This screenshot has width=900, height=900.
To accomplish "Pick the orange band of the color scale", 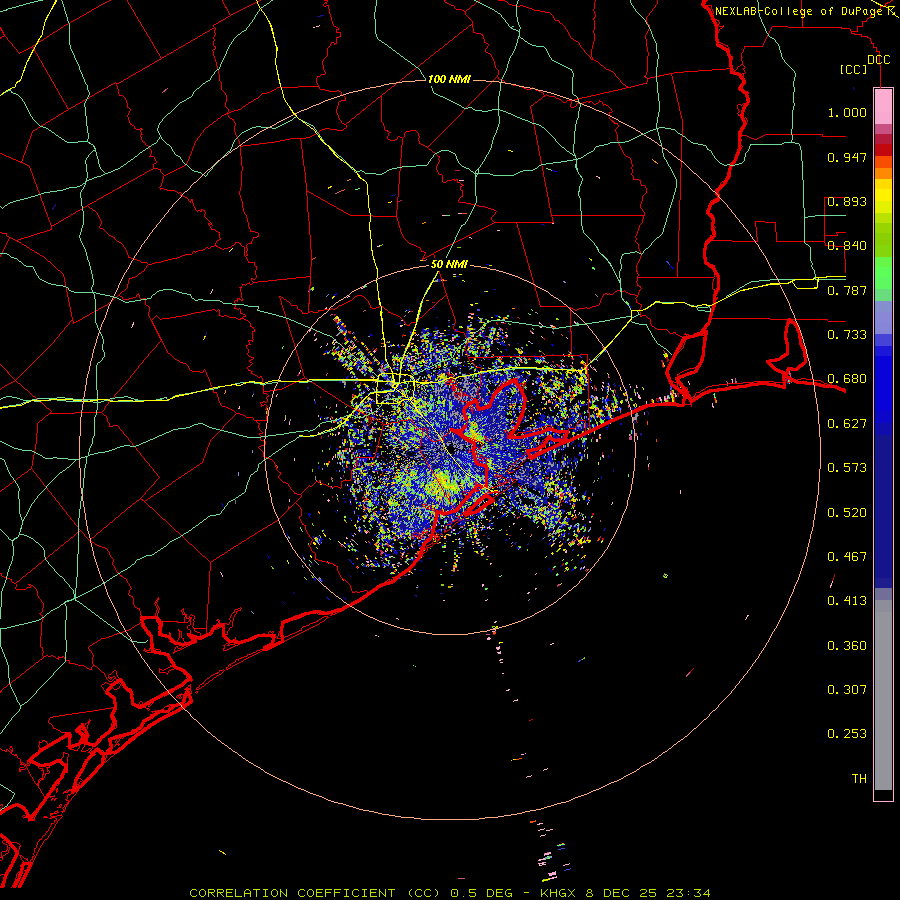I will coord(883,173).
